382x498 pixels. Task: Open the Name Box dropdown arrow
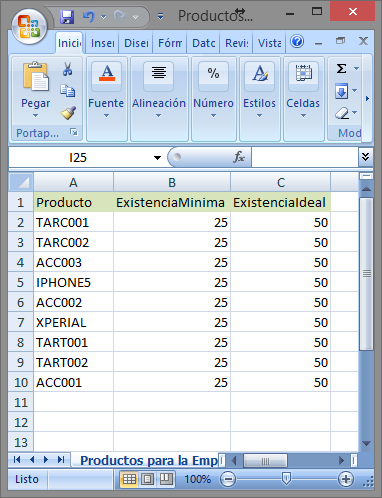pyautogui.click(x=157, y=158)
